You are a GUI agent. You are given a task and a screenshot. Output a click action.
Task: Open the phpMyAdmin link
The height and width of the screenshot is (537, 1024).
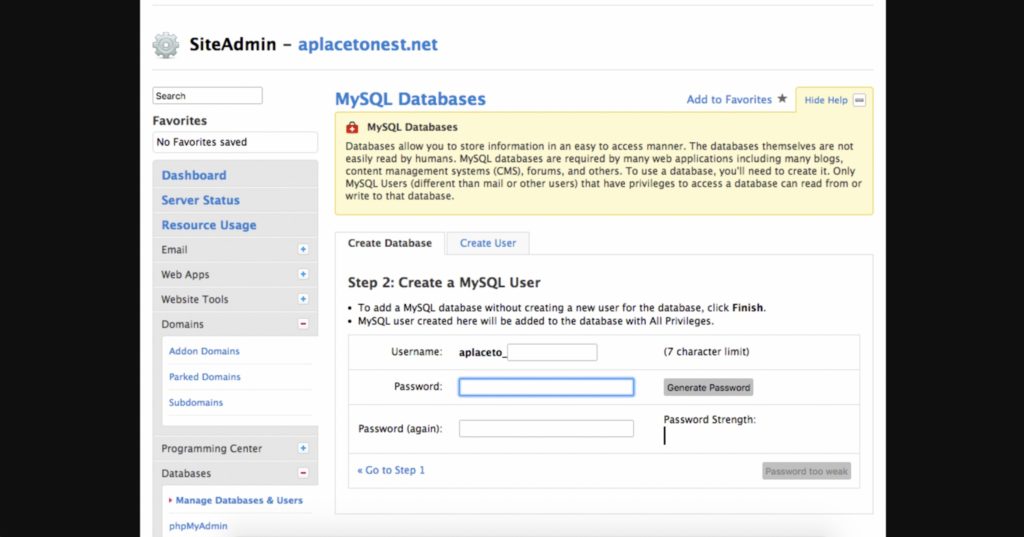[x=199, y=526]
